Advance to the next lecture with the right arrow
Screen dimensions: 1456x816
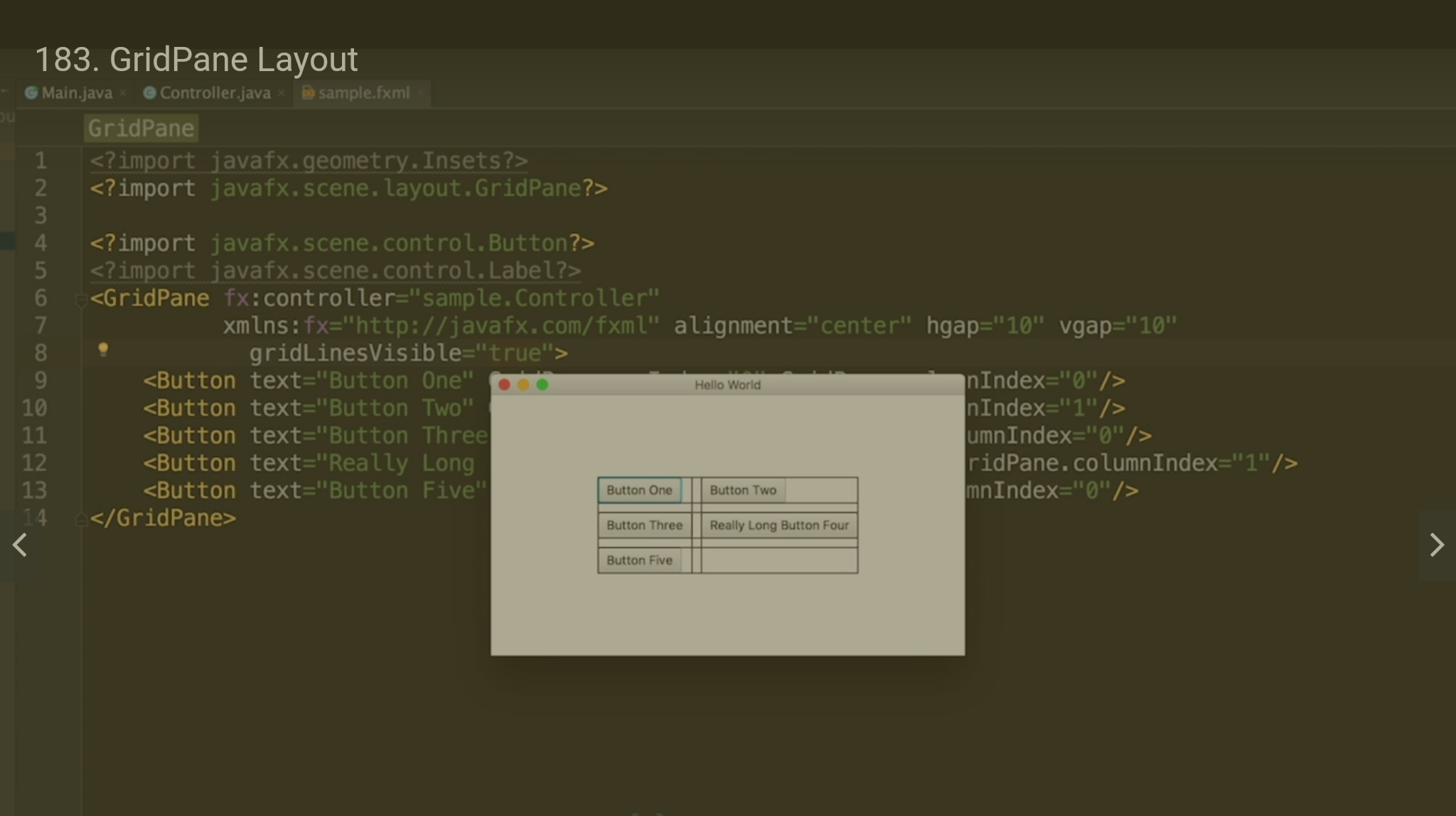[1436, 545]
